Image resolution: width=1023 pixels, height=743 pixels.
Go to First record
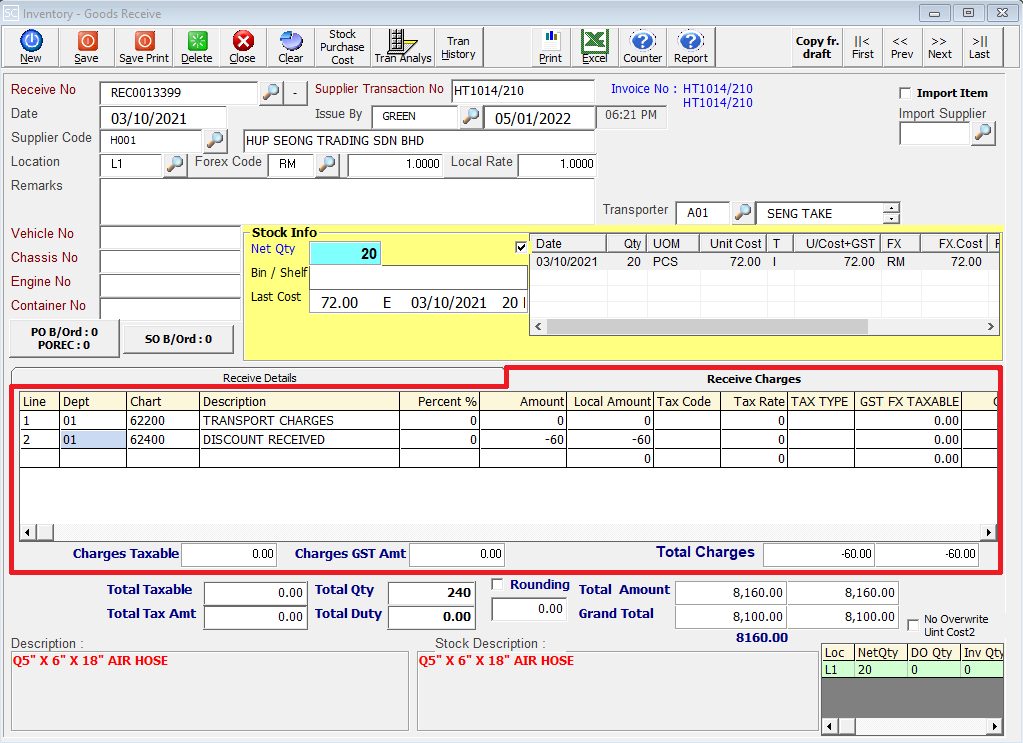pos(863,47)
